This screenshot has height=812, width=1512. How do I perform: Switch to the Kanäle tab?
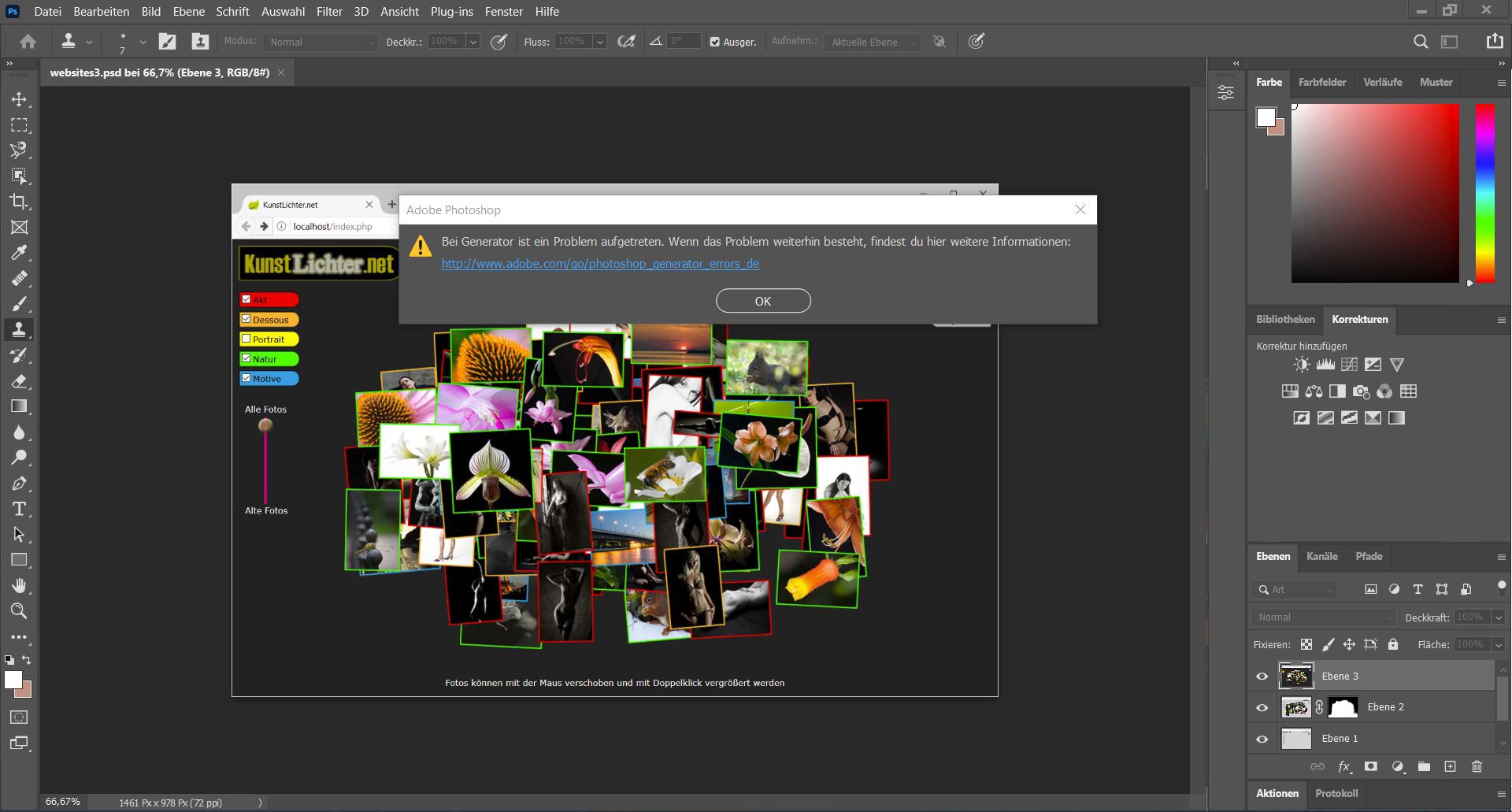[1321, 556]
